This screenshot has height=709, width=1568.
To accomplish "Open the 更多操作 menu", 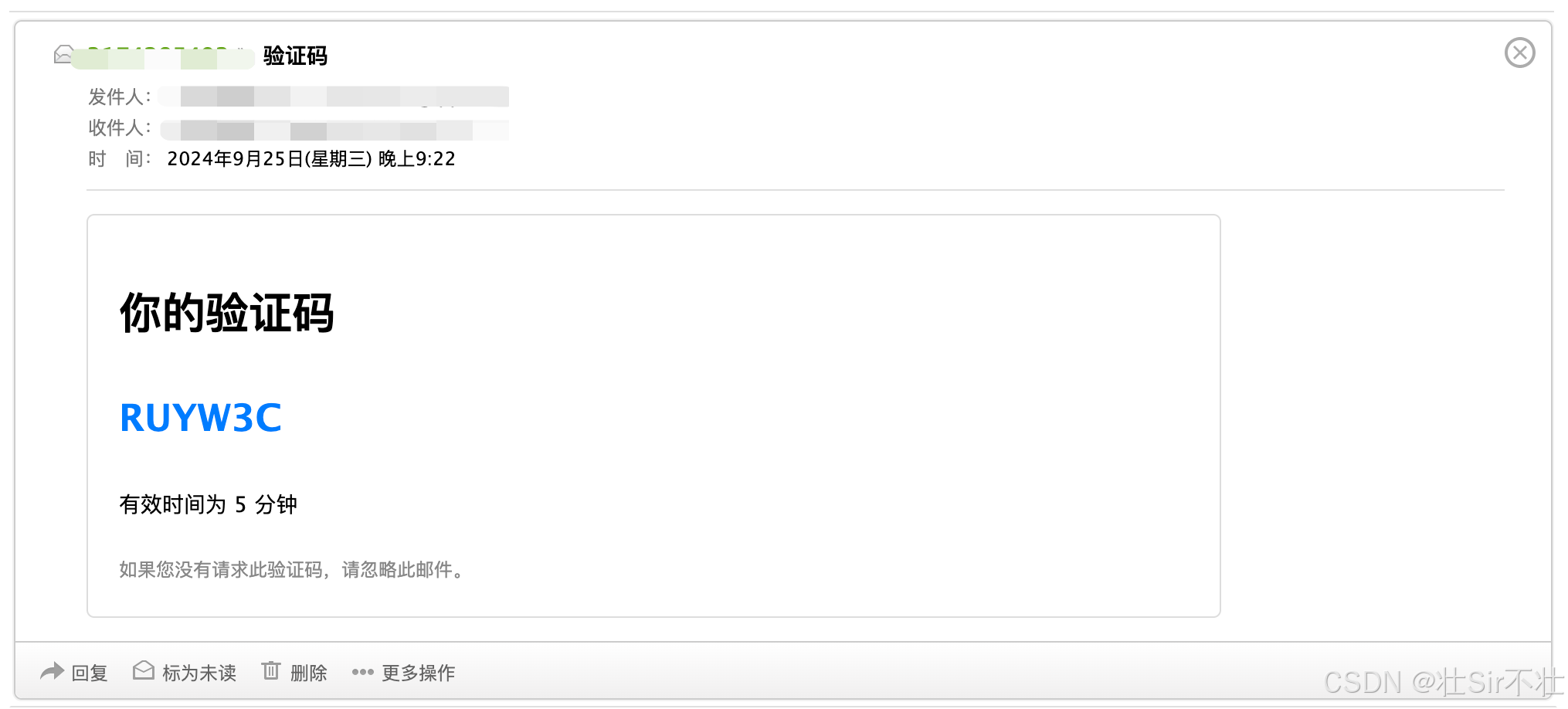I will click(x=419, y=673).
